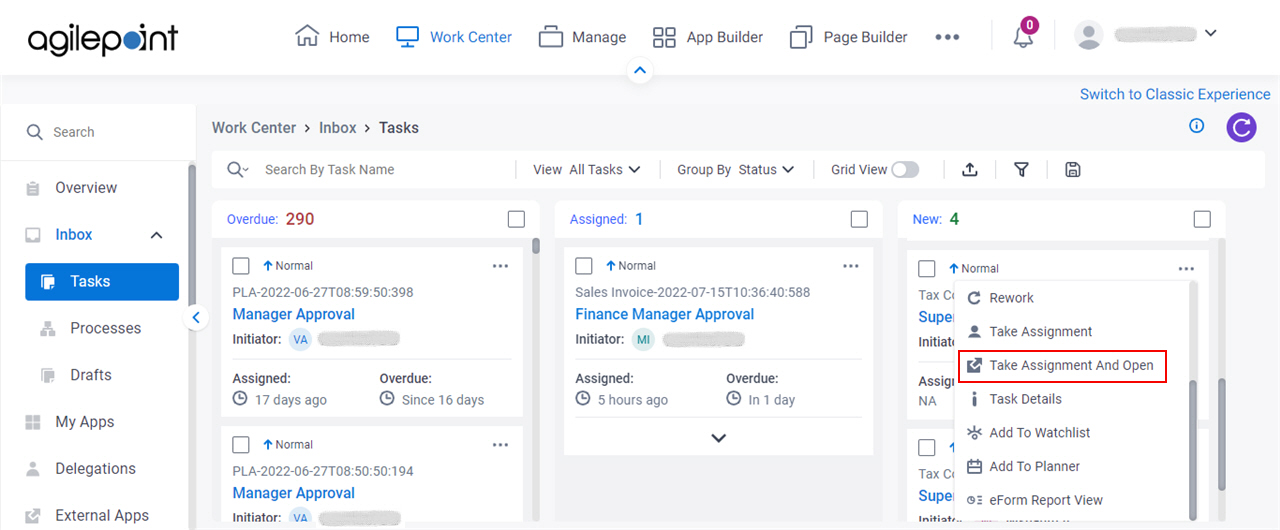The width and height of the screenshot is (1280, 530).
Task: Click the Overdue column scrollbar
Action: 536,246
